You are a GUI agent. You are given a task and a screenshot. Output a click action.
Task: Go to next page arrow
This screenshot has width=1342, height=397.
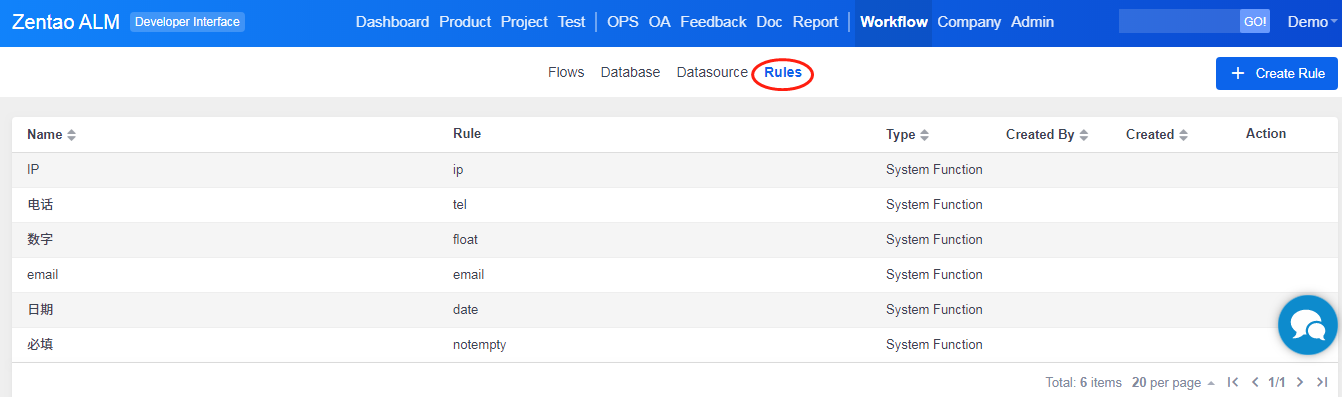[1300, 382]
